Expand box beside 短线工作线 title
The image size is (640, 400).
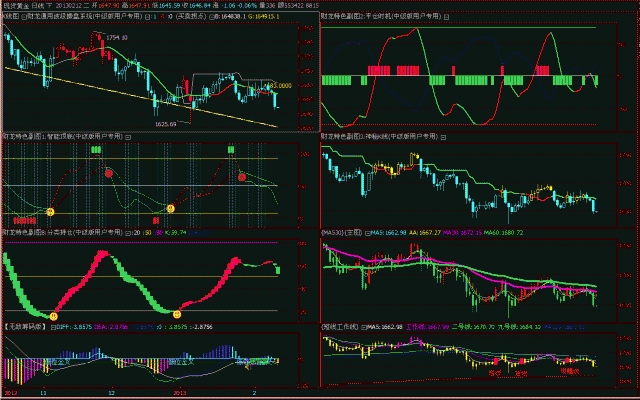(362, 326)
